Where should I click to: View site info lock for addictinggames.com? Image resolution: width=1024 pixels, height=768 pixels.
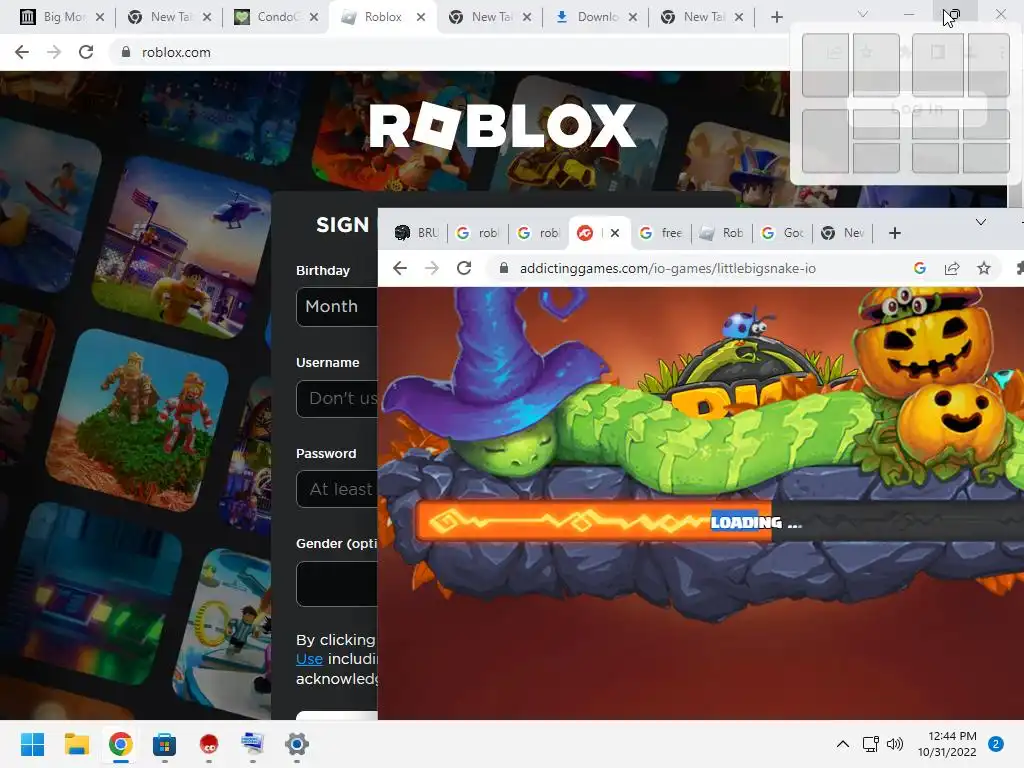[x=504, y=268]
